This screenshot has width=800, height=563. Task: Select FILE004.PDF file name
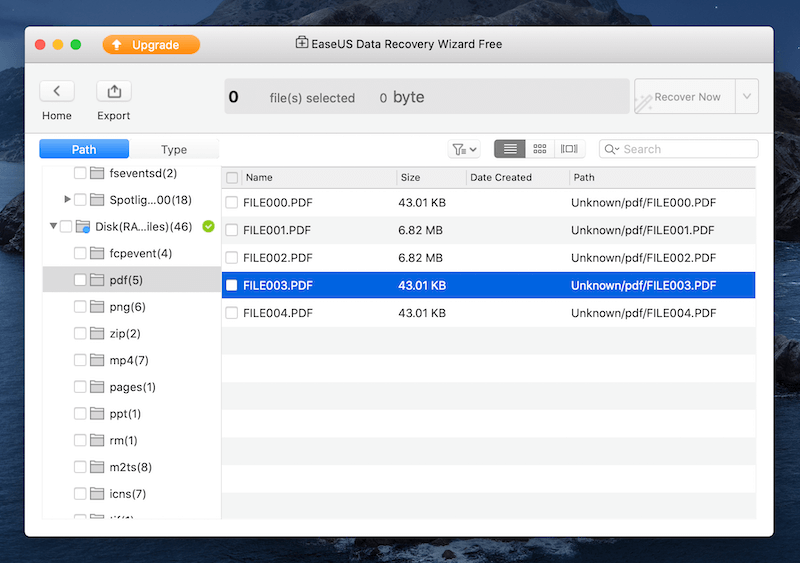point(278,313)
